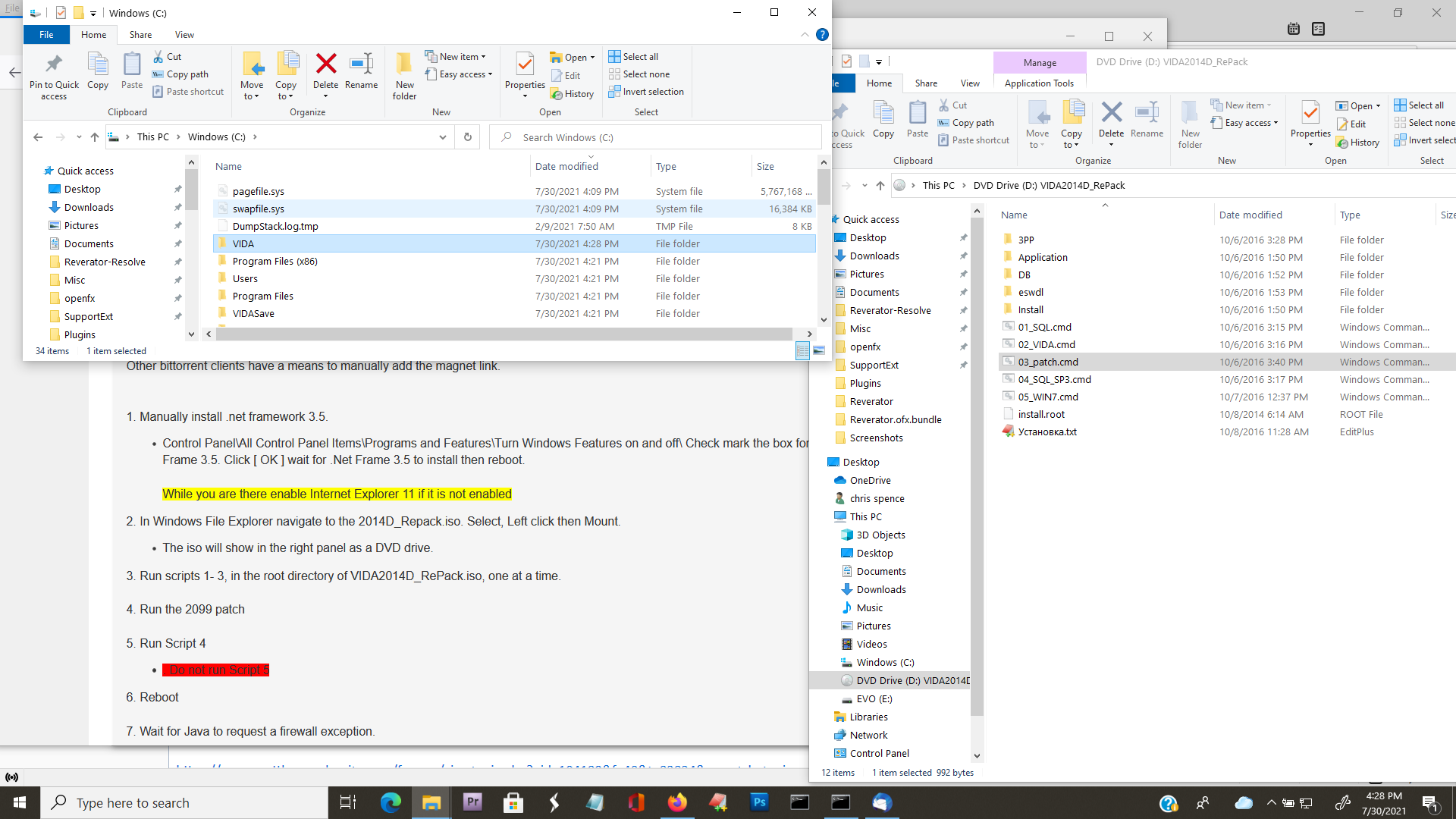The width and height of the screenshot is (1456, 819).
Task: Click the Delete icon in Windows (C:) ribbon
Action: pyautogui.click(x=326, y=64)
